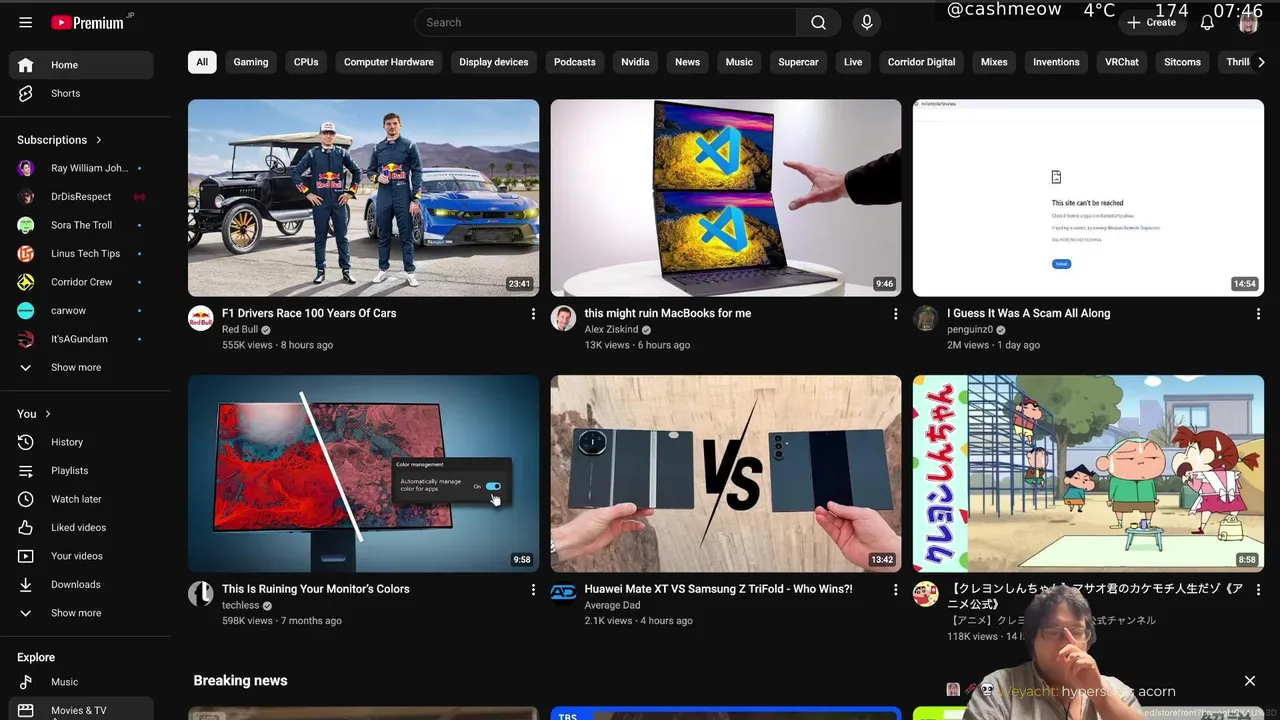Viewport: 1280px width, 720px height.
Task: Select the All filter chip
Action: click(x=202, y=62)
